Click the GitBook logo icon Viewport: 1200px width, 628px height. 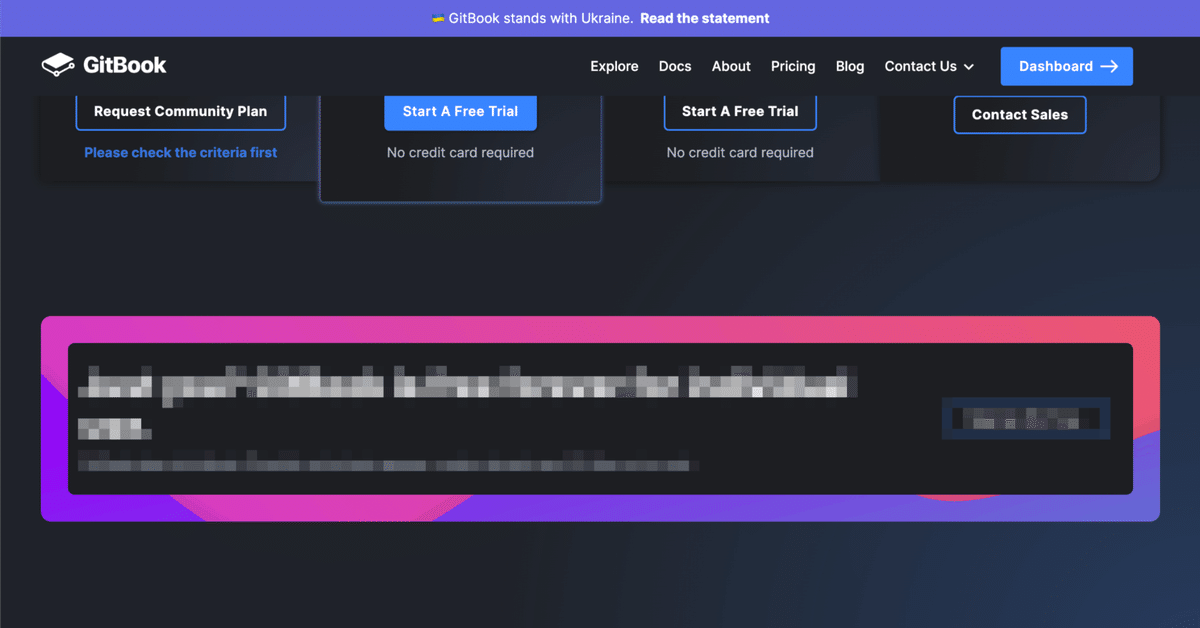click(58, 66)
